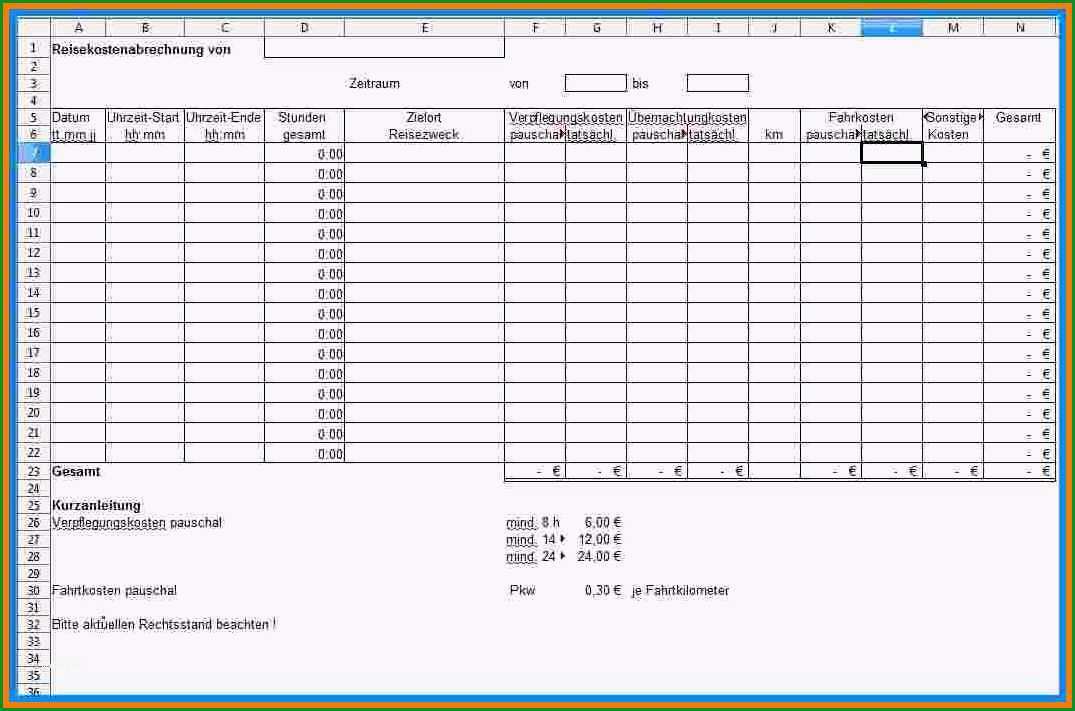Select the Zielort cell in row 12
The height and width of the screenshot is (711, 1075).
(424, 253)
